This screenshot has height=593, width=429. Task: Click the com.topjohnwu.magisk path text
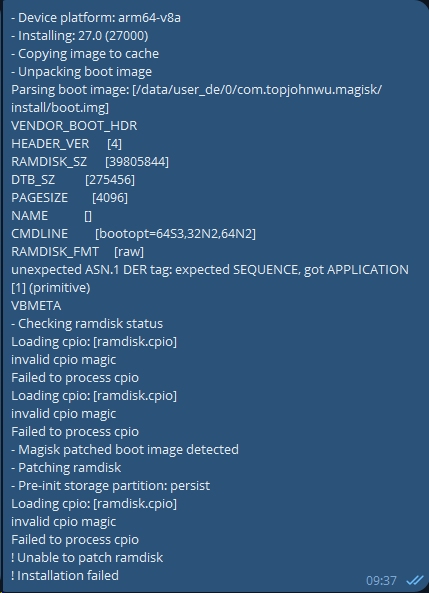[x=309, y=90]
